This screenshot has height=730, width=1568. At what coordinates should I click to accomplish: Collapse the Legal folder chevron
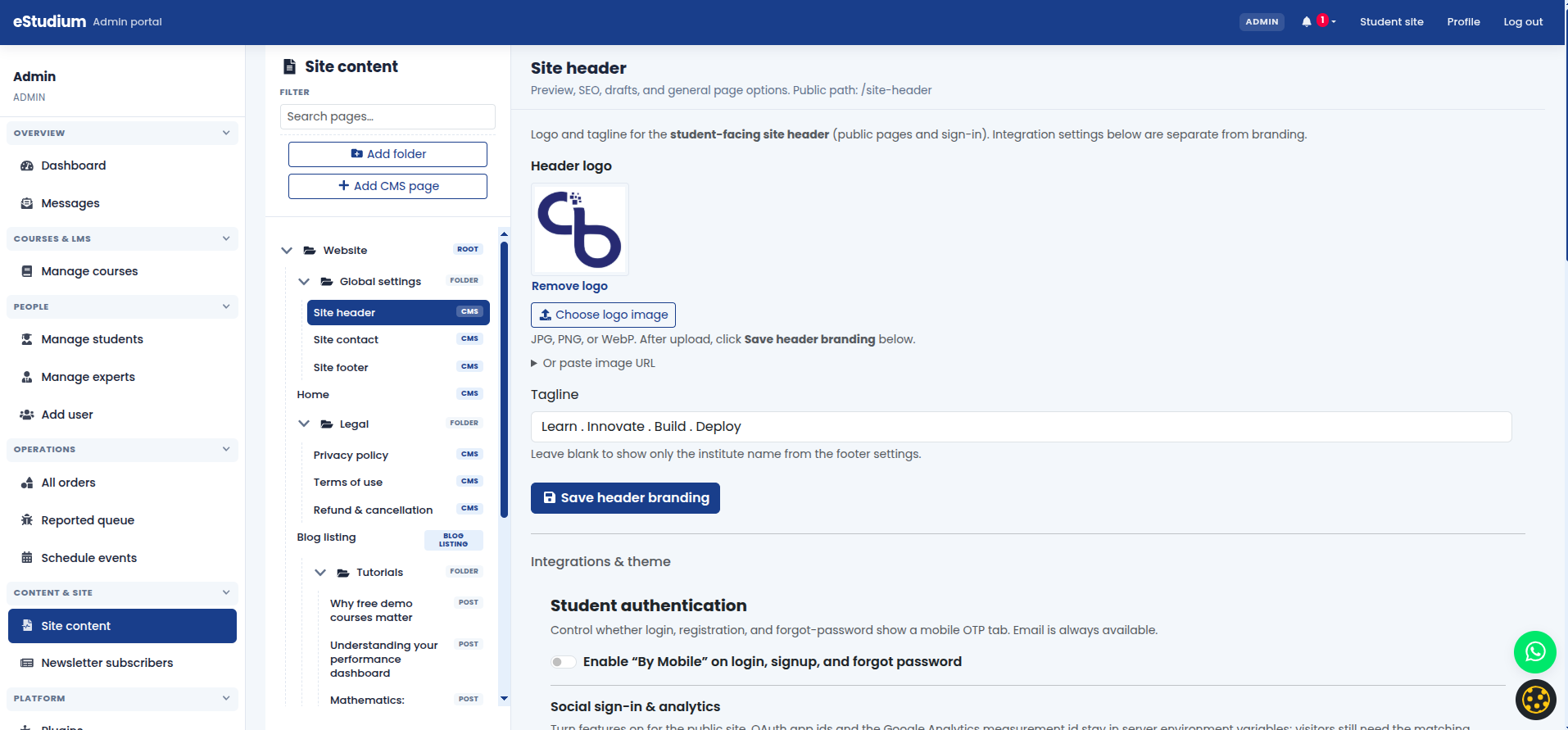coord(304,424)
